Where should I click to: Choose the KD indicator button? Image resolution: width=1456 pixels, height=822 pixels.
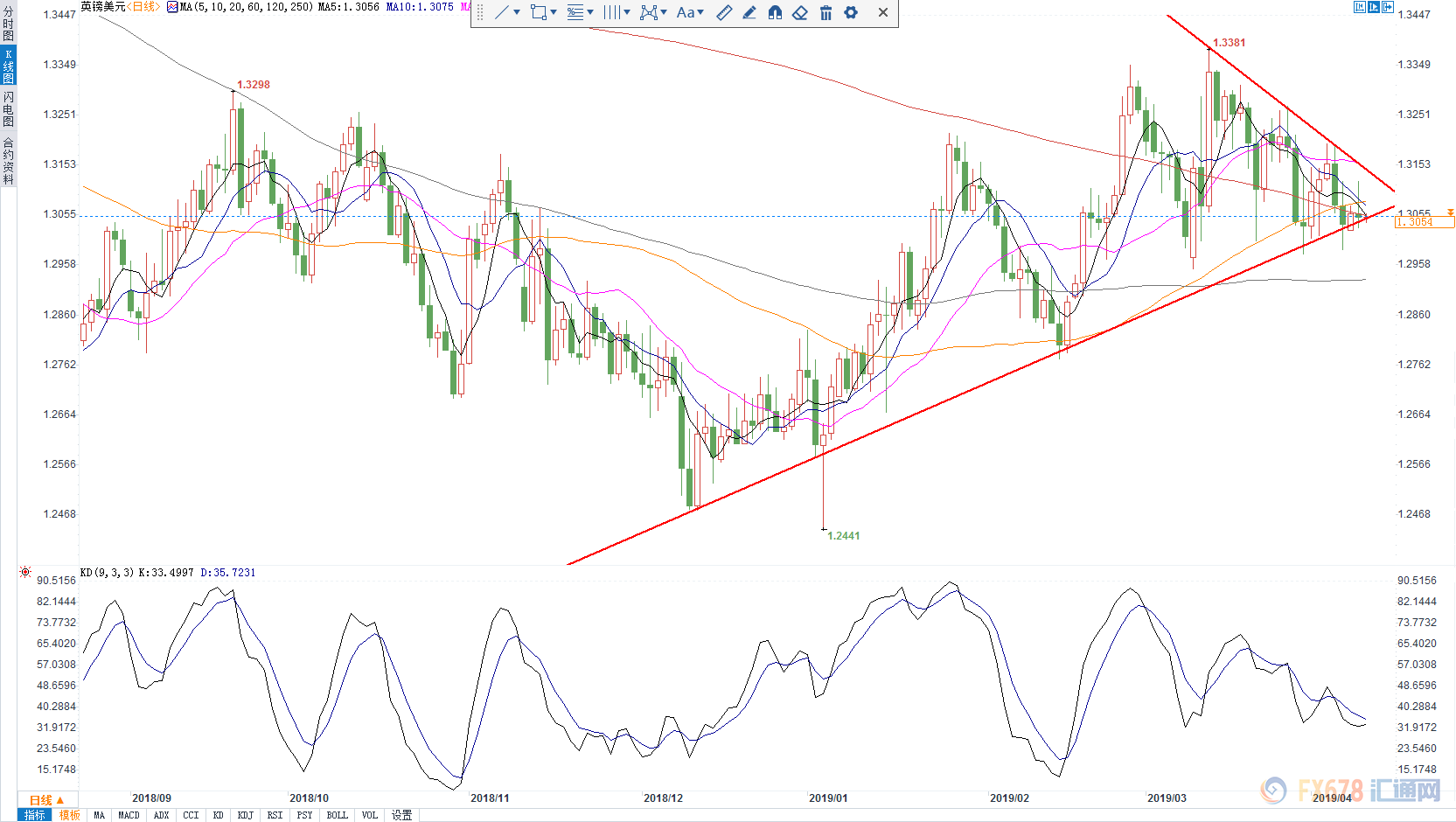click(x=218, y=815)
